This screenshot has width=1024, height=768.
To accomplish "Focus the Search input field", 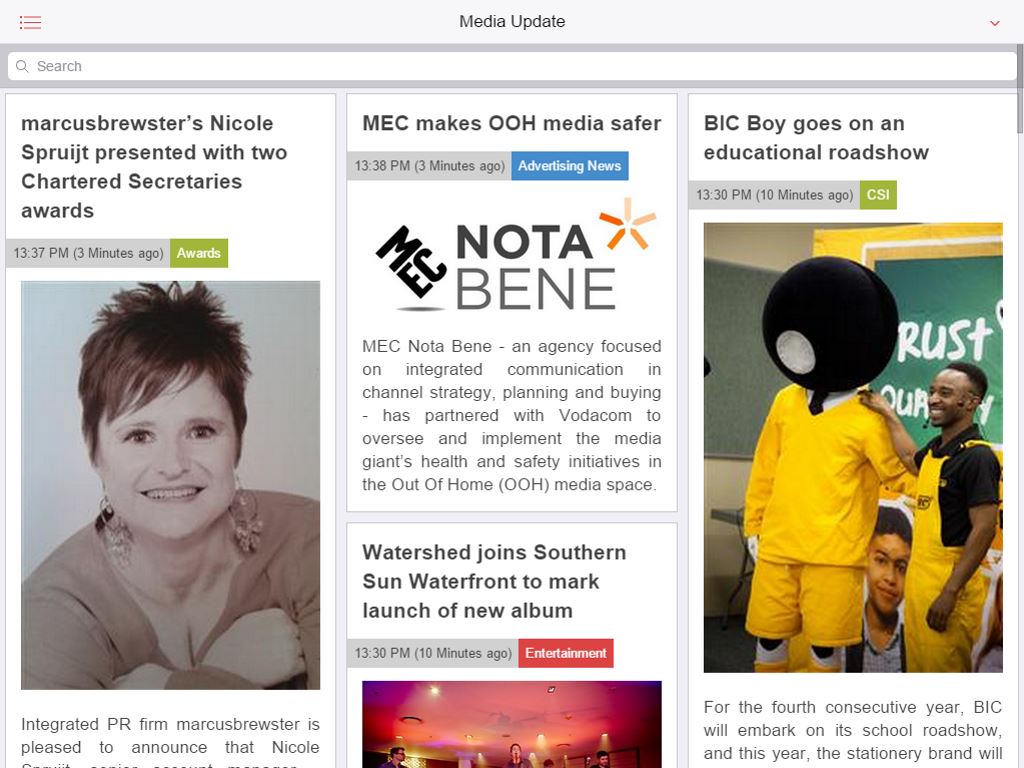I will pos(512,66).
